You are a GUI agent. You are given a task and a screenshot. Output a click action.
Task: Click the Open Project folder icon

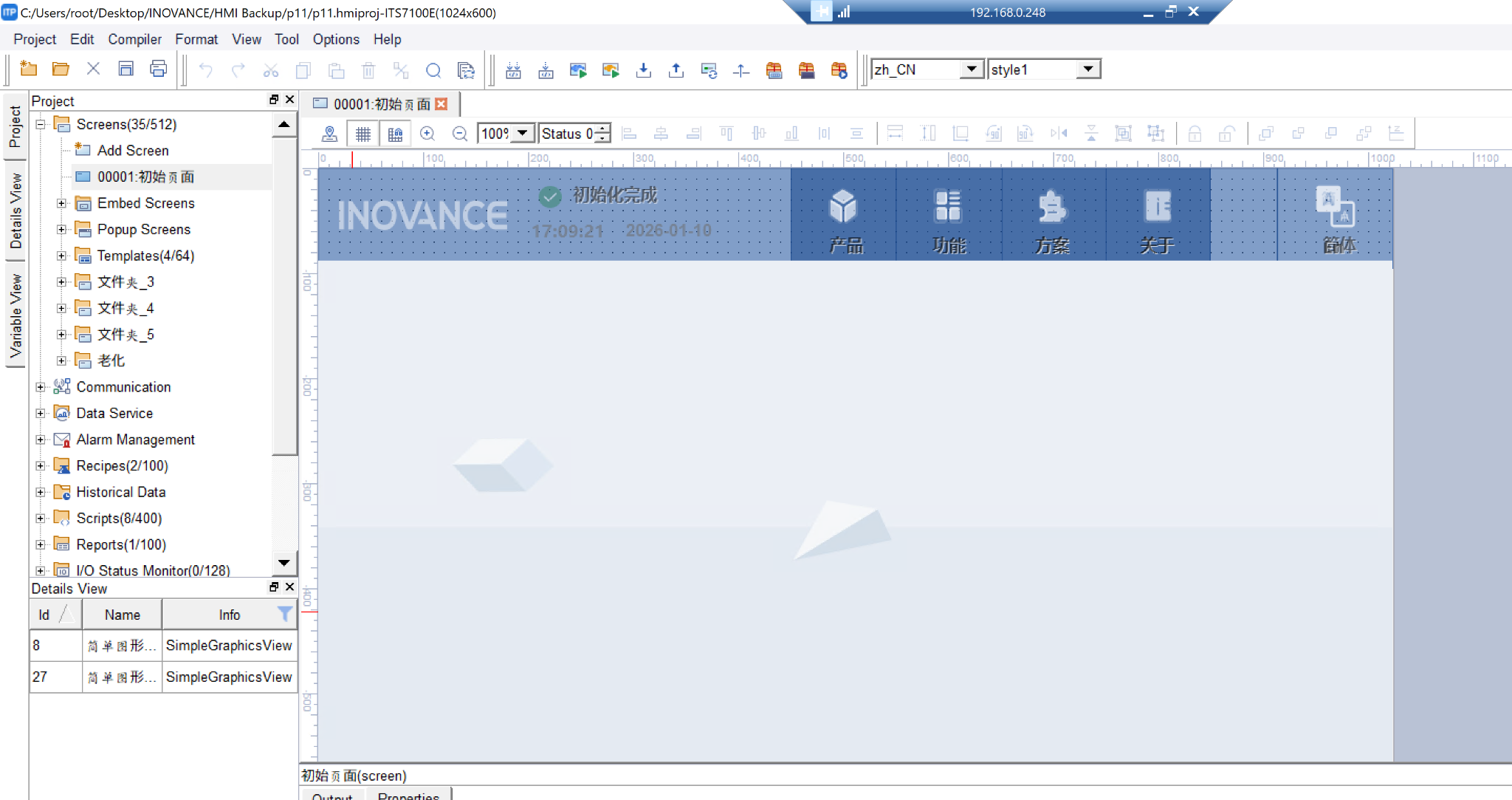point(61,69)
